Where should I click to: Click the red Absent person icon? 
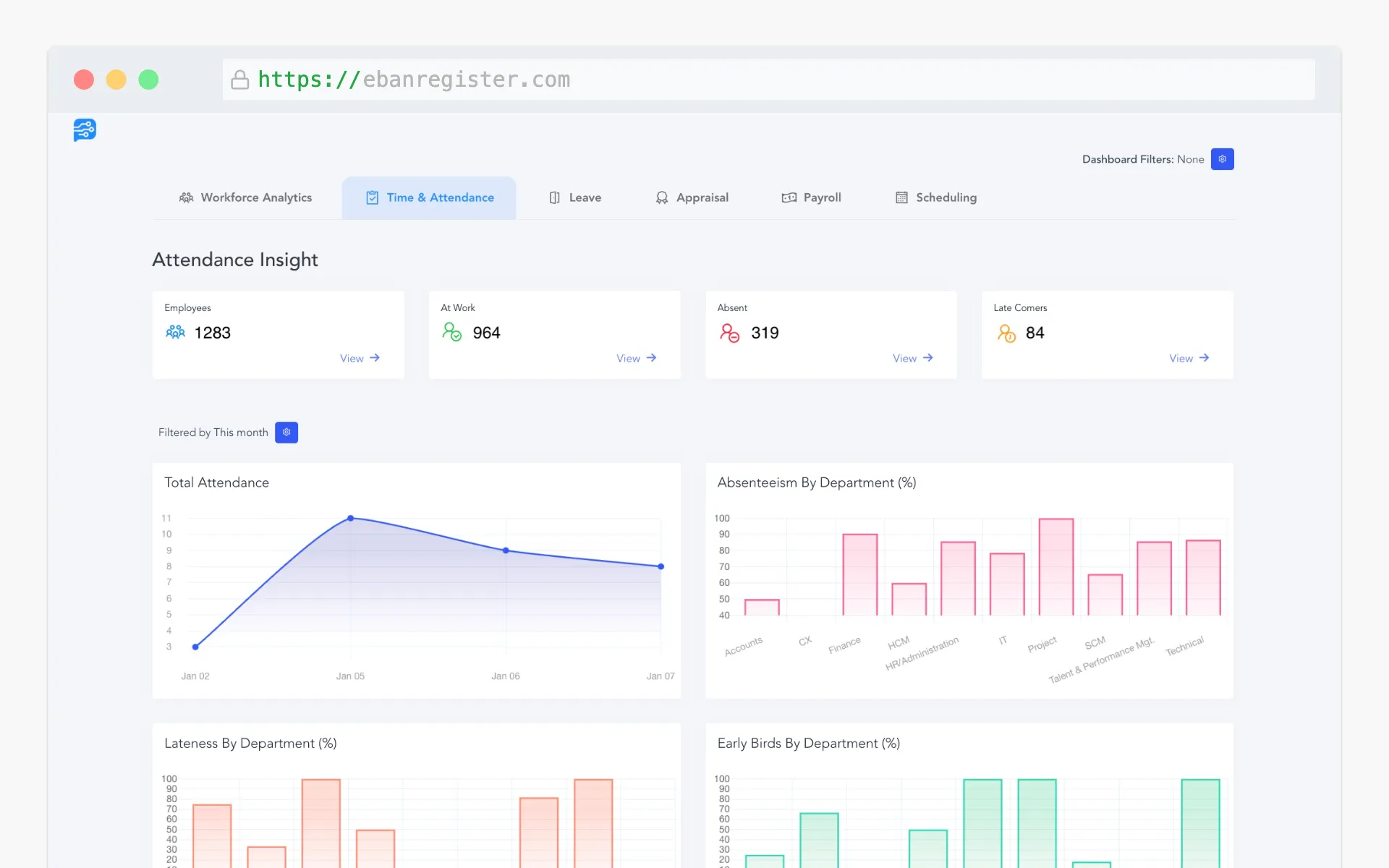click(x=729, y=333)
